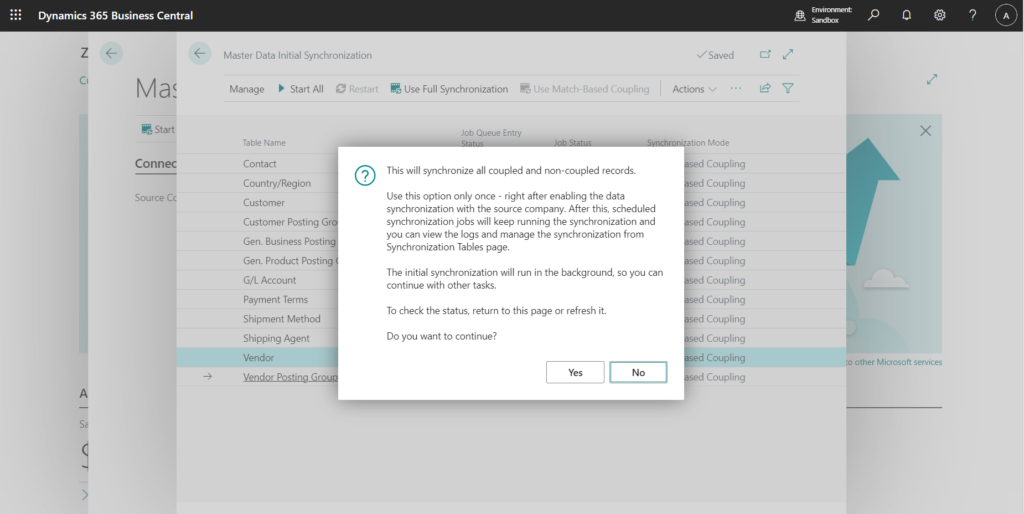This screenshot has width=1024, height=514.
Task: Open the settings gear
Action: click(x=939, y=15)
